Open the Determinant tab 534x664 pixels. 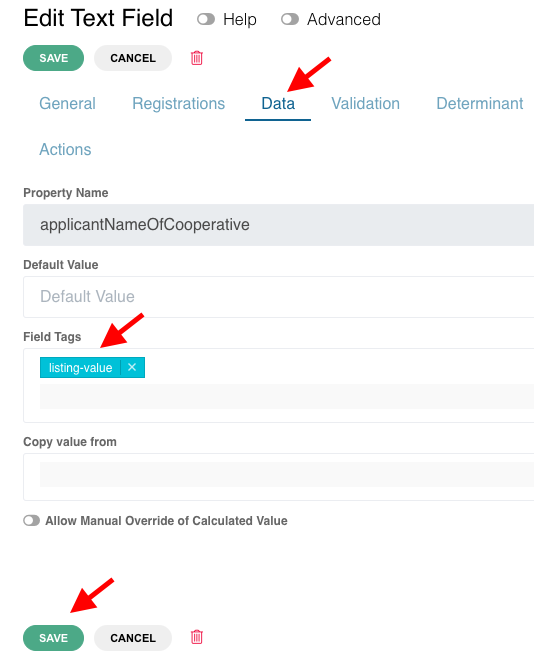pos(480,103)
